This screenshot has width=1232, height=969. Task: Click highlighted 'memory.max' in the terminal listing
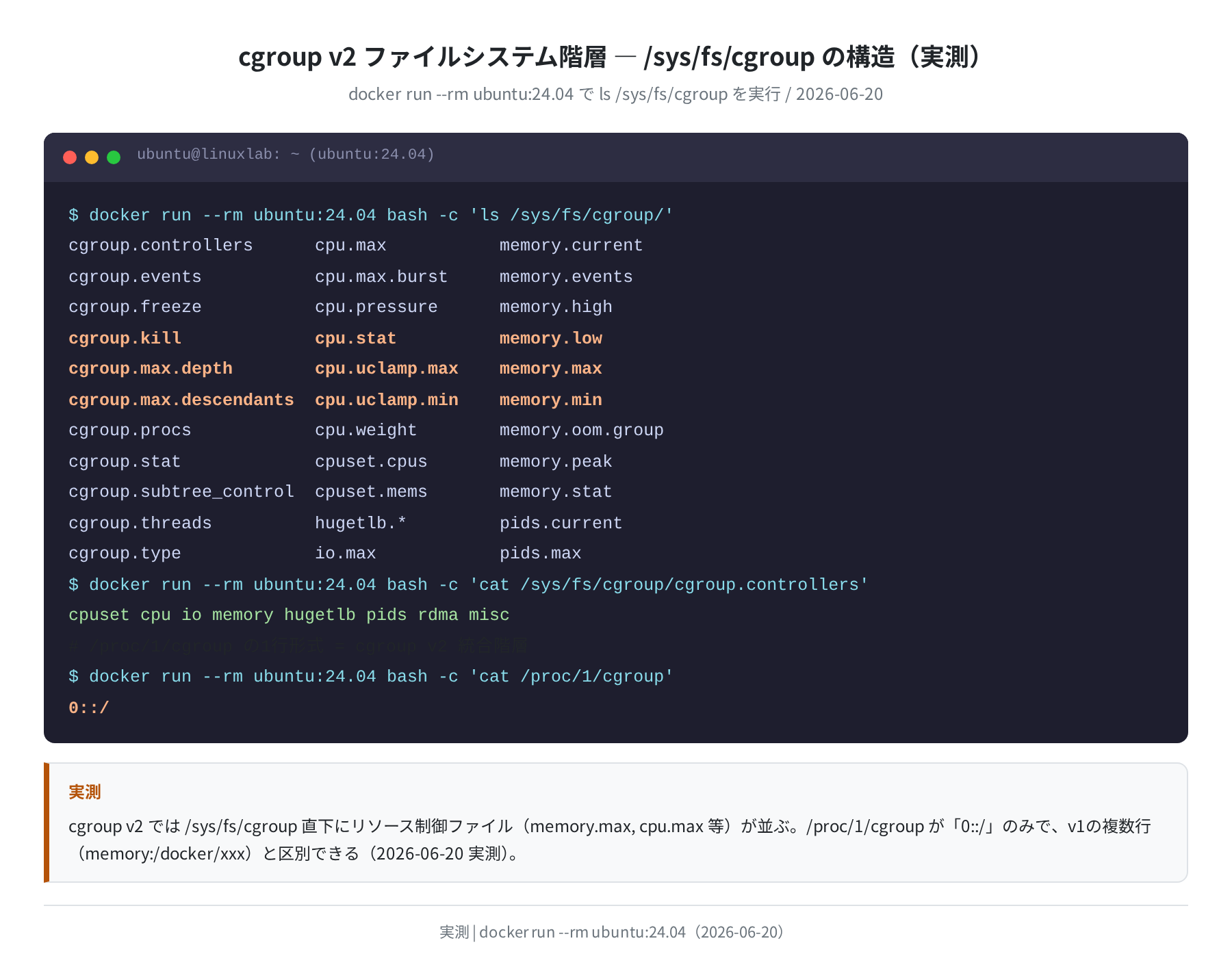551,369
